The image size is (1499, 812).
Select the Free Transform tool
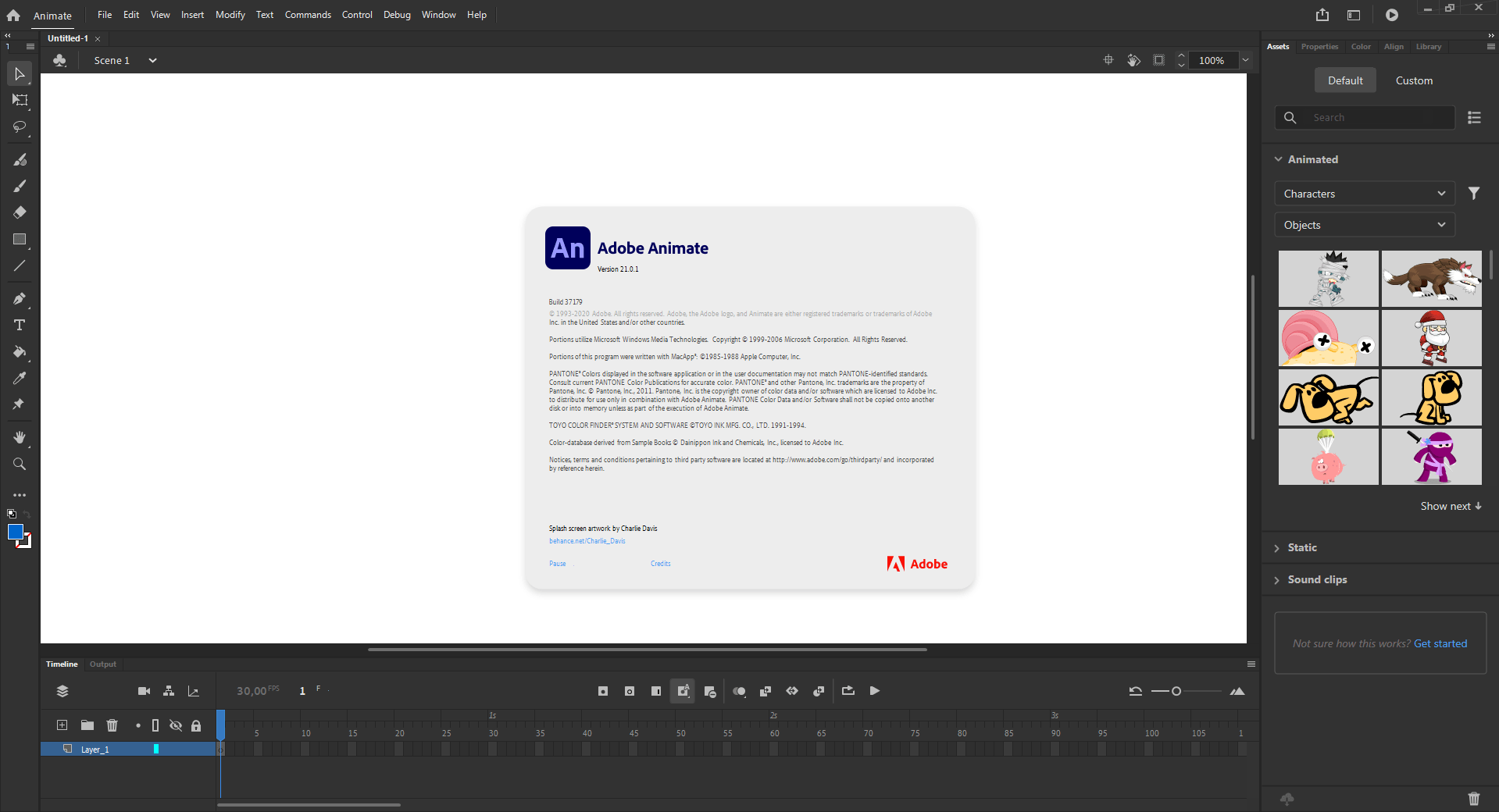tap(20, 100)
